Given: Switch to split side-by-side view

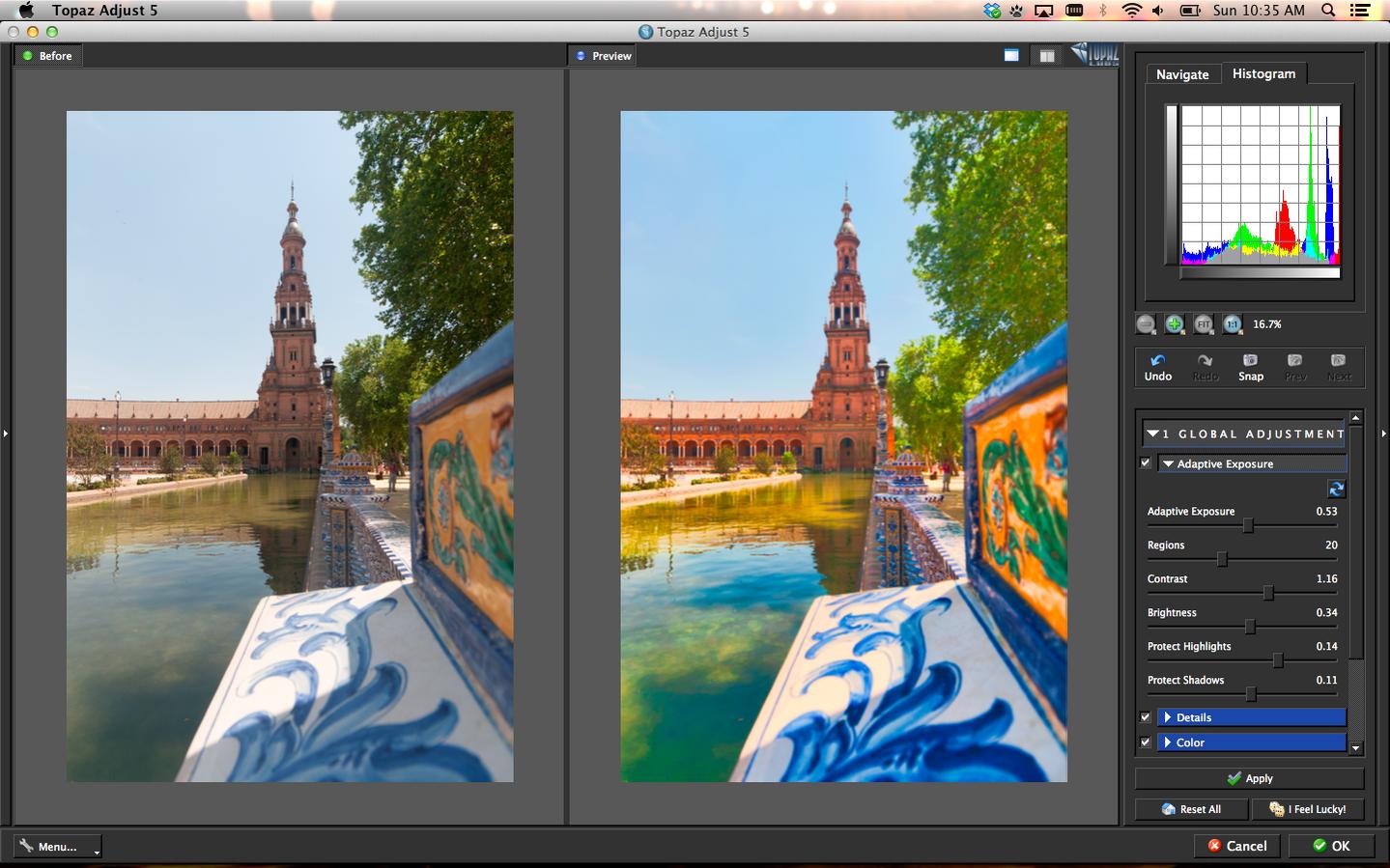Looking at the screenshot, I should pos(1046,56).
